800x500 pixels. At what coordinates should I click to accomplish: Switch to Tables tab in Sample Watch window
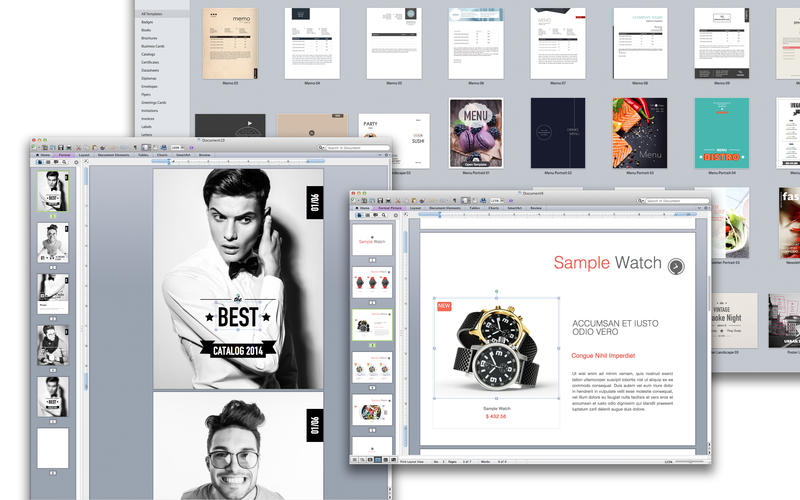point(475,208)
